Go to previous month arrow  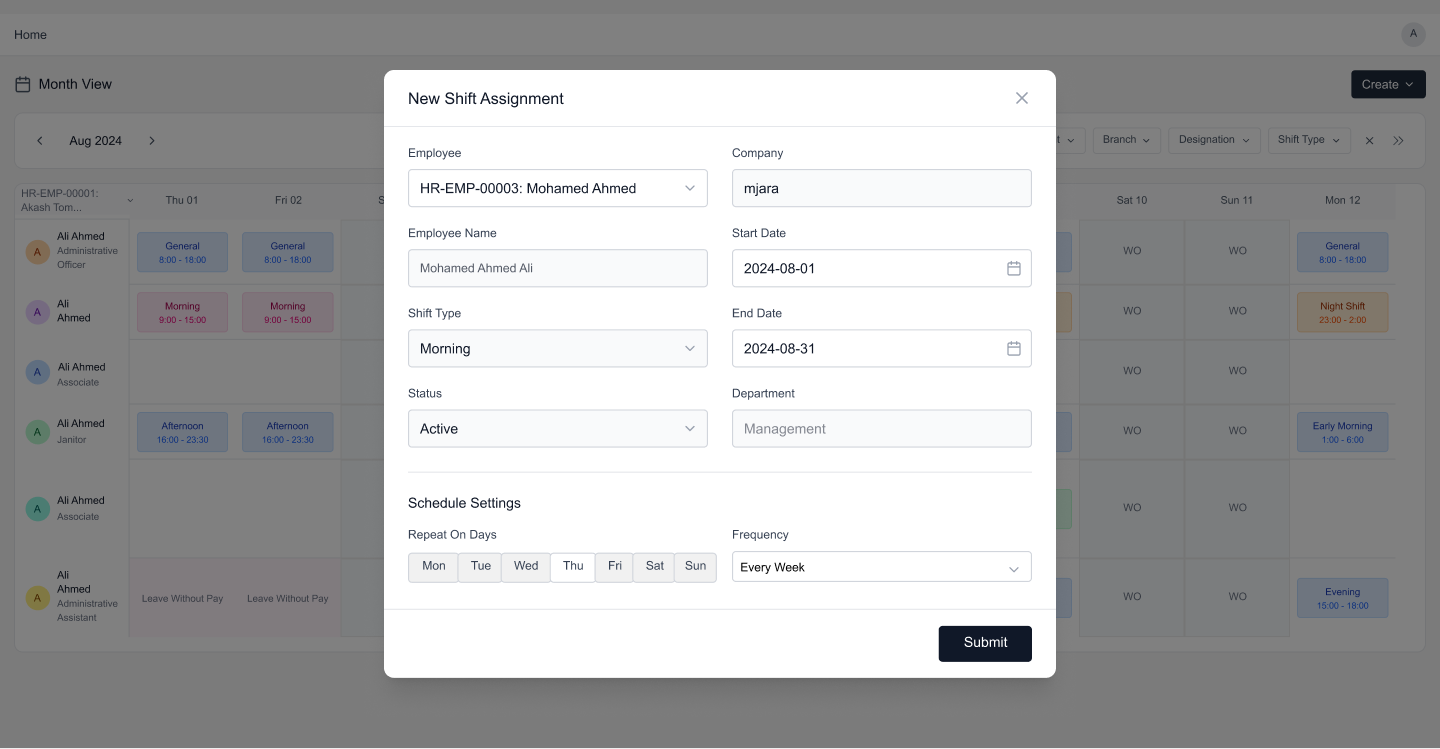coord(40,141)
